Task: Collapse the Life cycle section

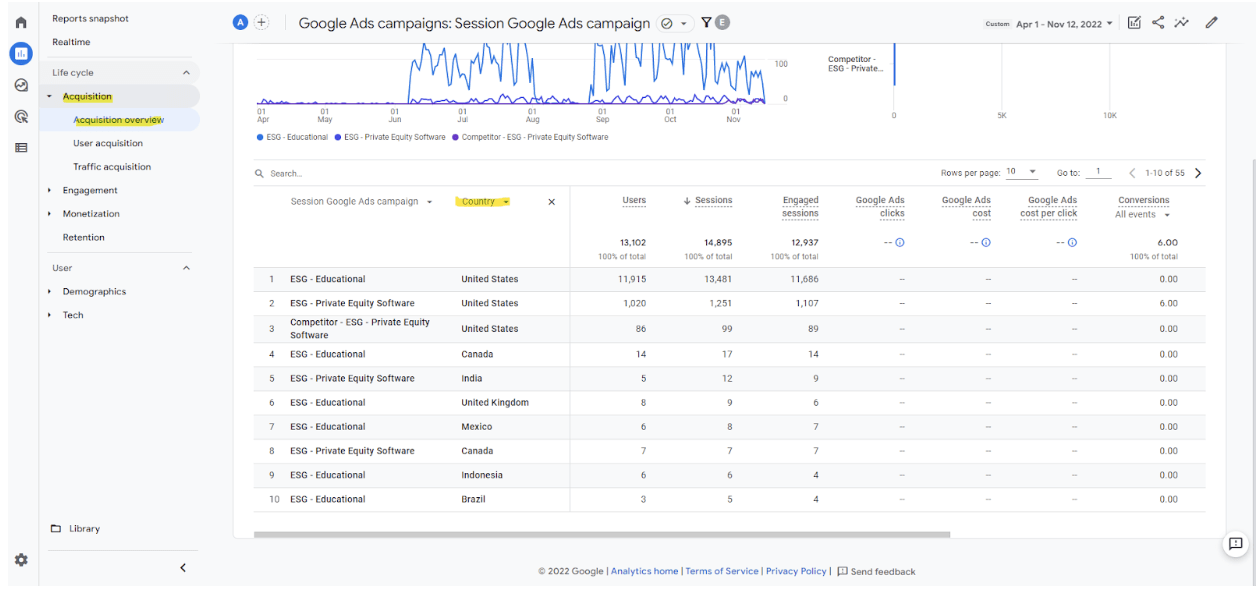Action: tap(186, 73)
